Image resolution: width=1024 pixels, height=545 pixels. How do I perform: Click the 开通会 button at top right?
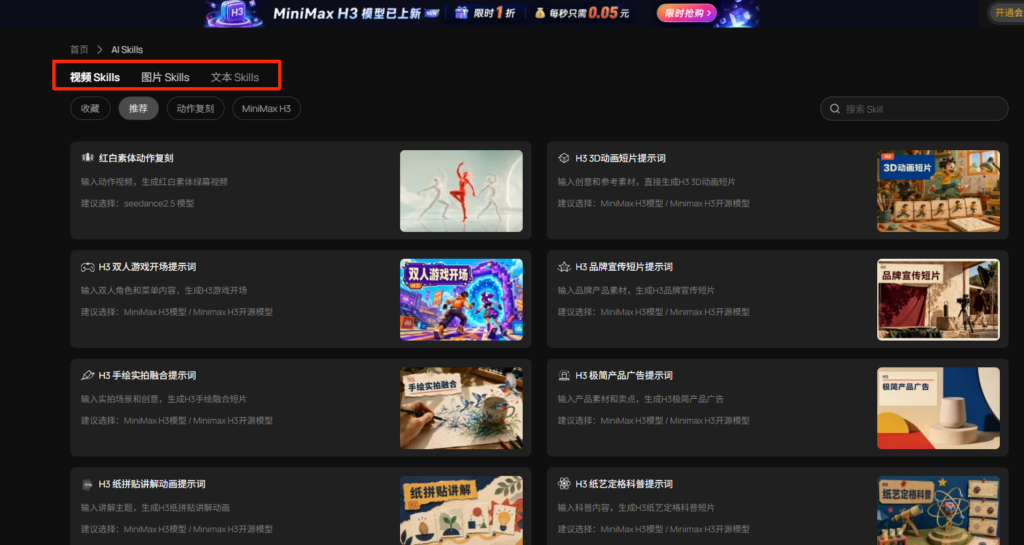point(1006,13)
